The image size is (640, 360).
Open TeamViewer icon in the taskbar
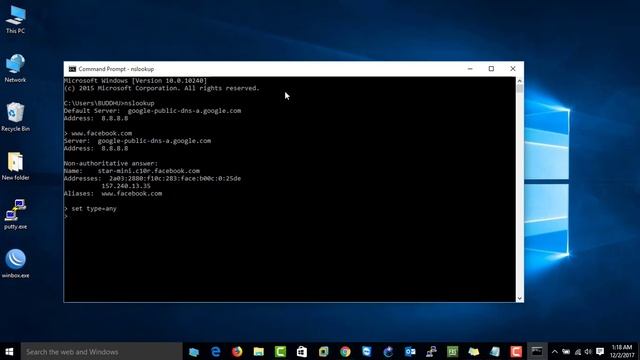[367, 351]
